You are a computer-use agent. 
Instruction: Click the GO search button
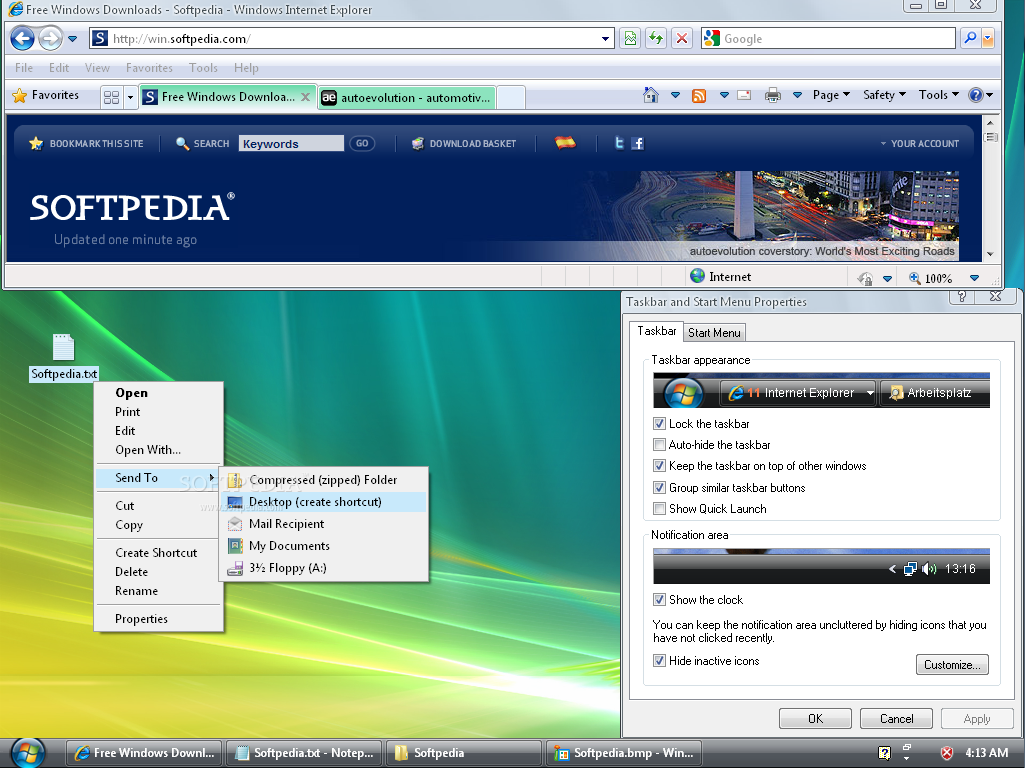point(362,143)
